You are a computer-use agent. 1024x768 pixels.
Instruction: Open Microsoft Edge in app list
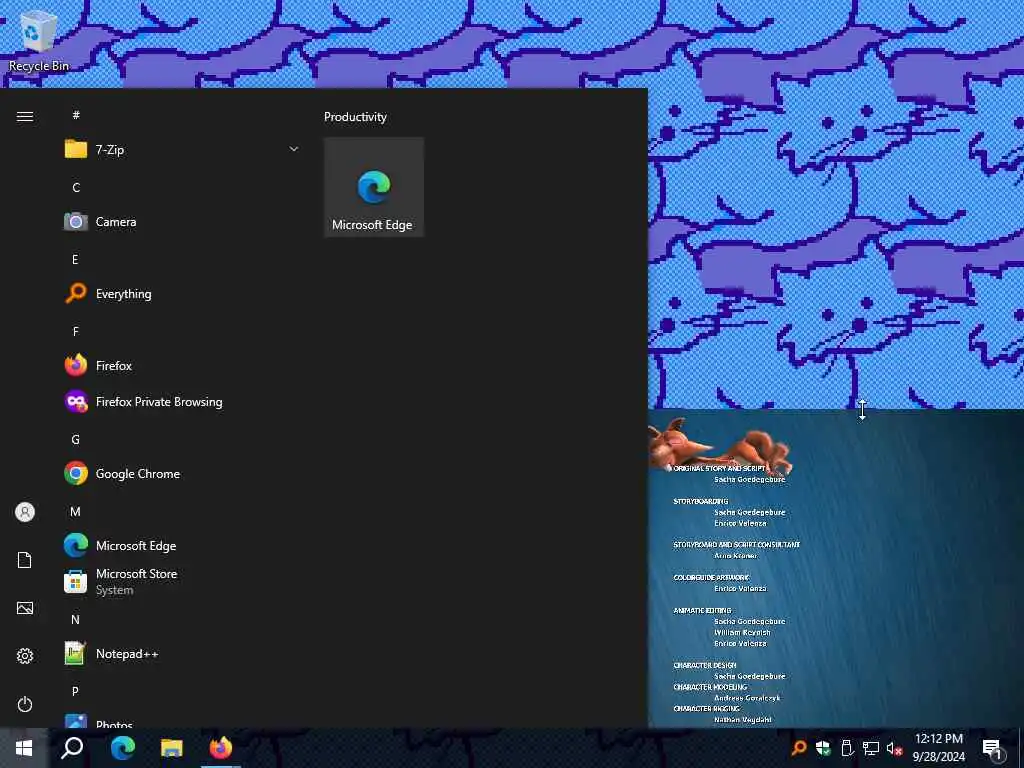tap(182, 545)
